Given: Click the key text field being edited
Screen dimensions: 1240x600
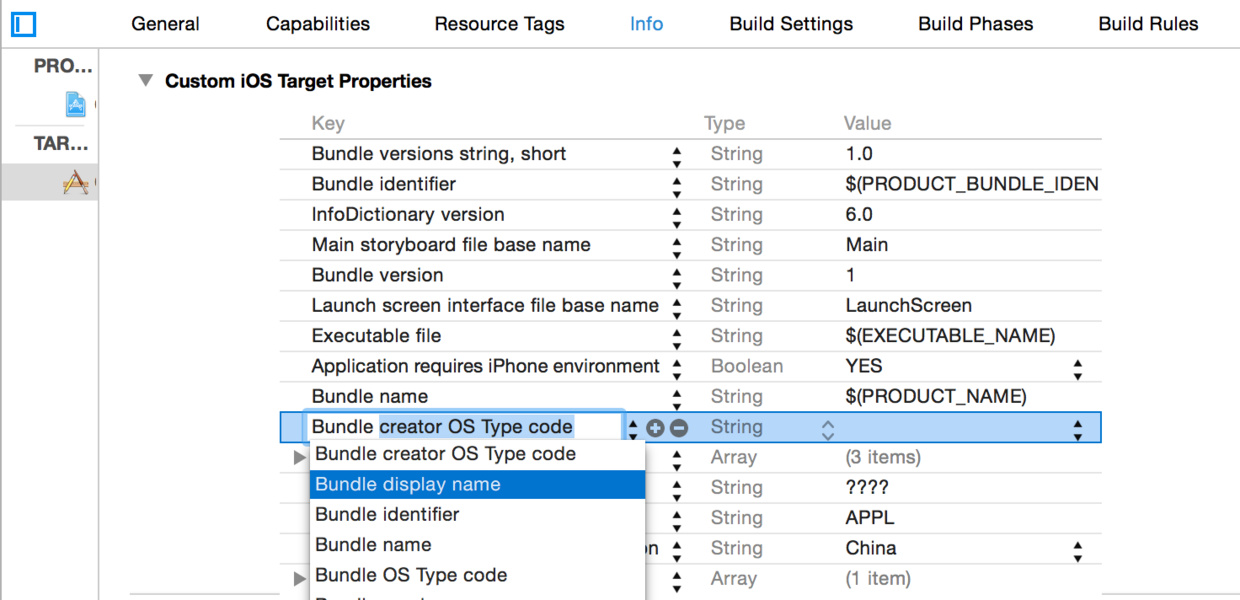Looking at the screenshot, I should click(x=466, y=427).
